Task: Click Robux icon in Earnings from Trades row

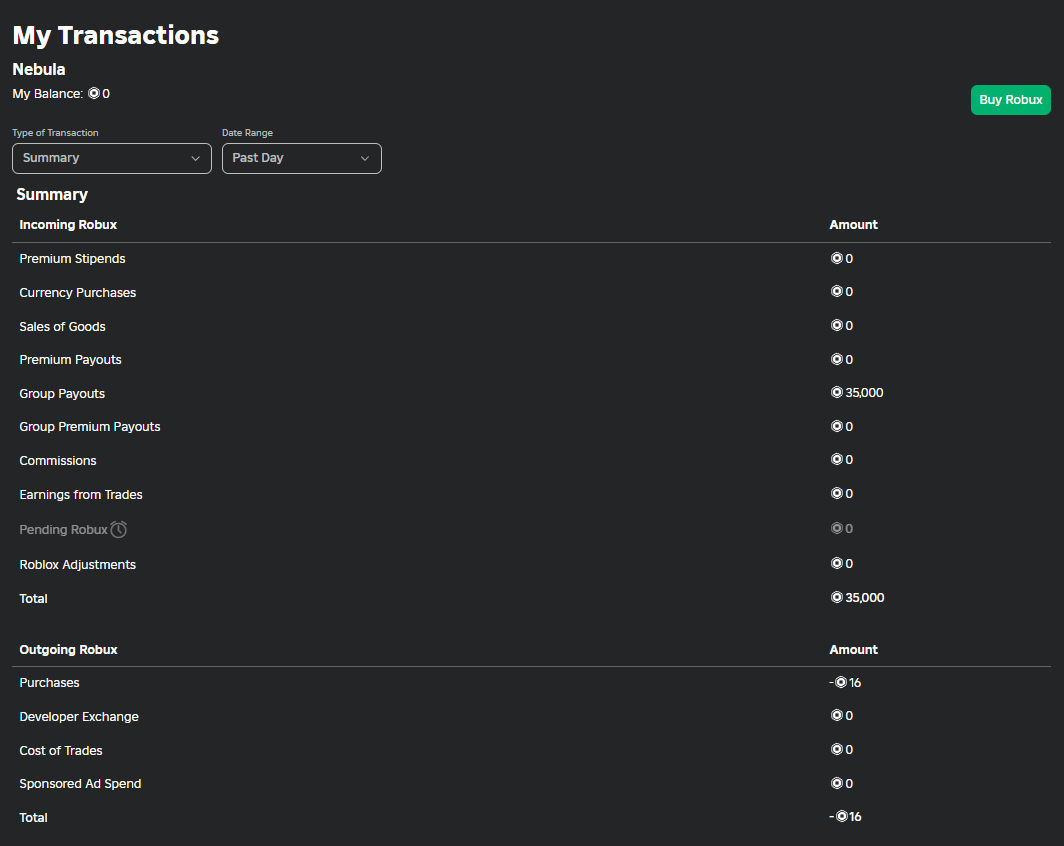Action: click(837, 493)
